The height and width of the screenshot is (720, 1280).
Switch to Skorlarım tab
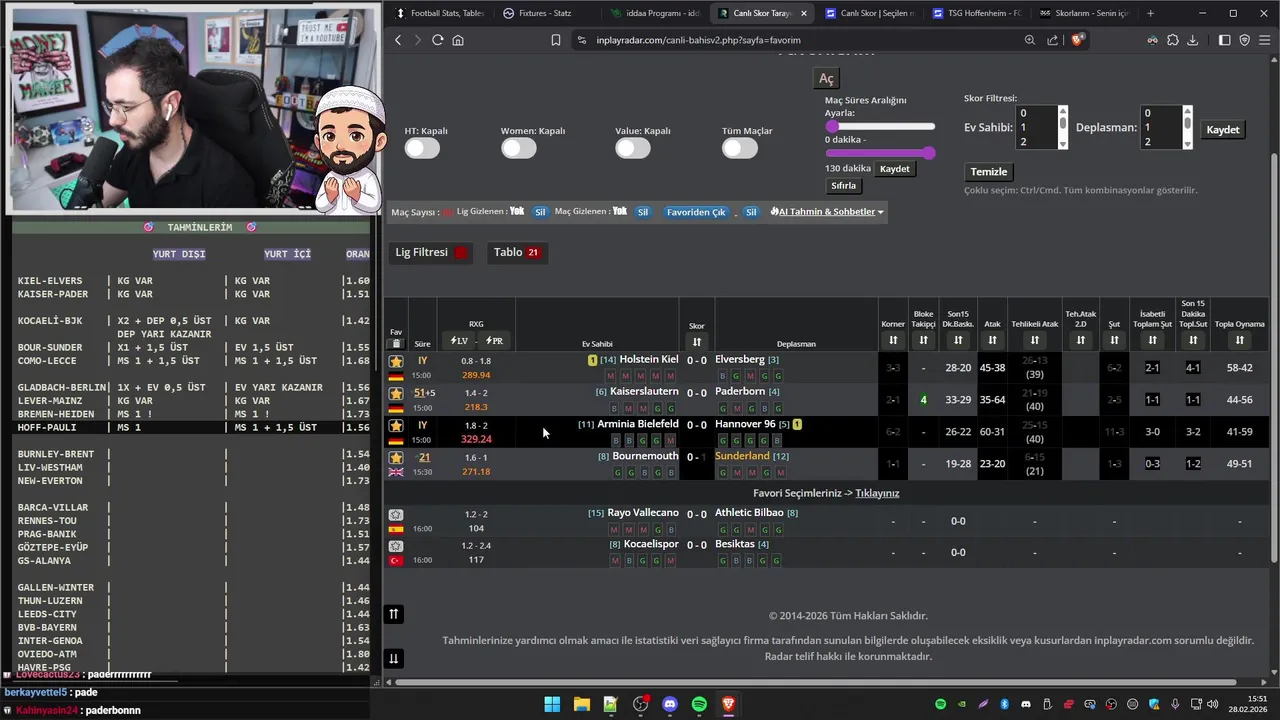[1082, 13]
